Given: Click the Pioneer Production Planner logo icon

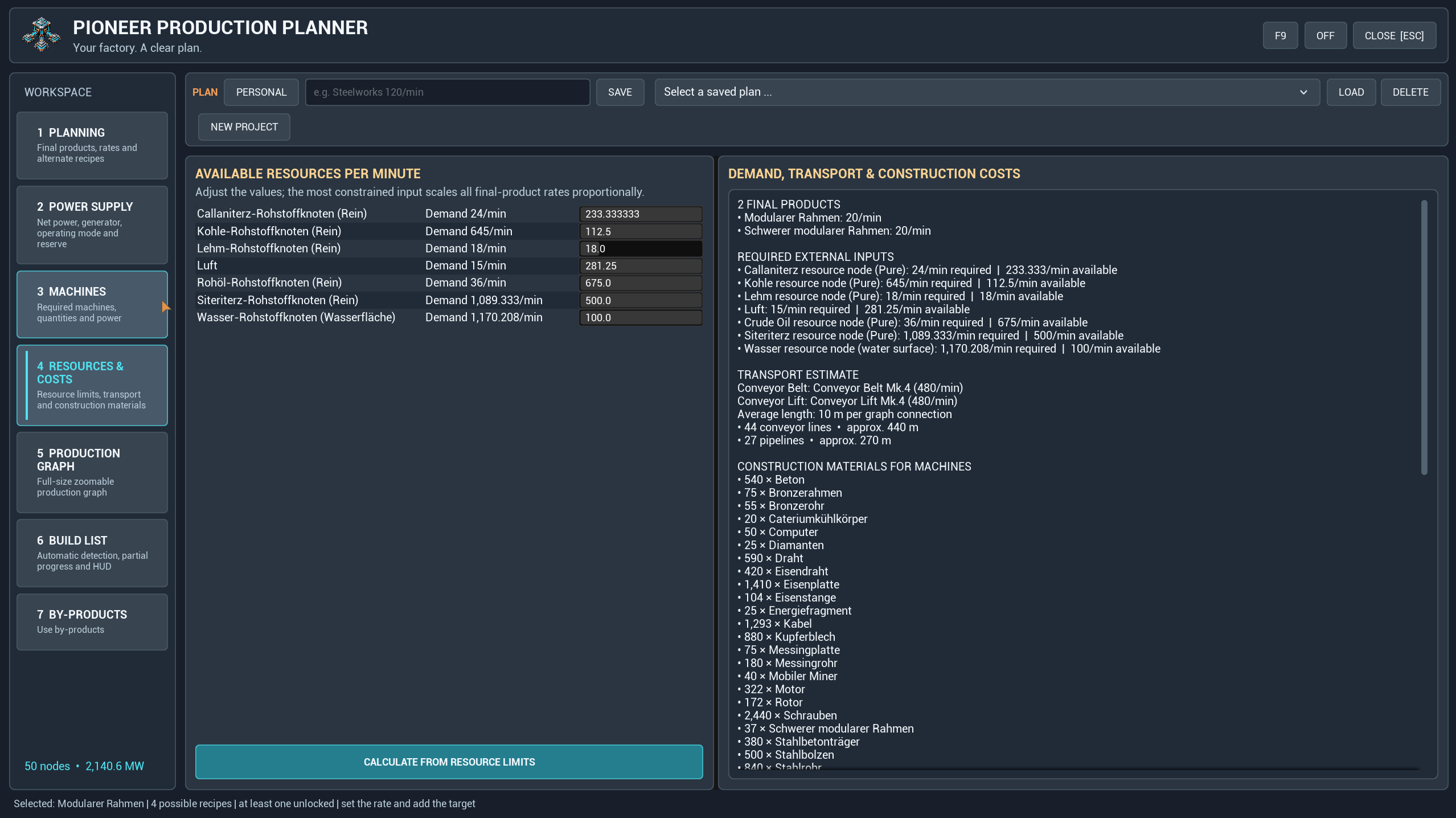Looking at the screenshot, I should tap(41, 35).
